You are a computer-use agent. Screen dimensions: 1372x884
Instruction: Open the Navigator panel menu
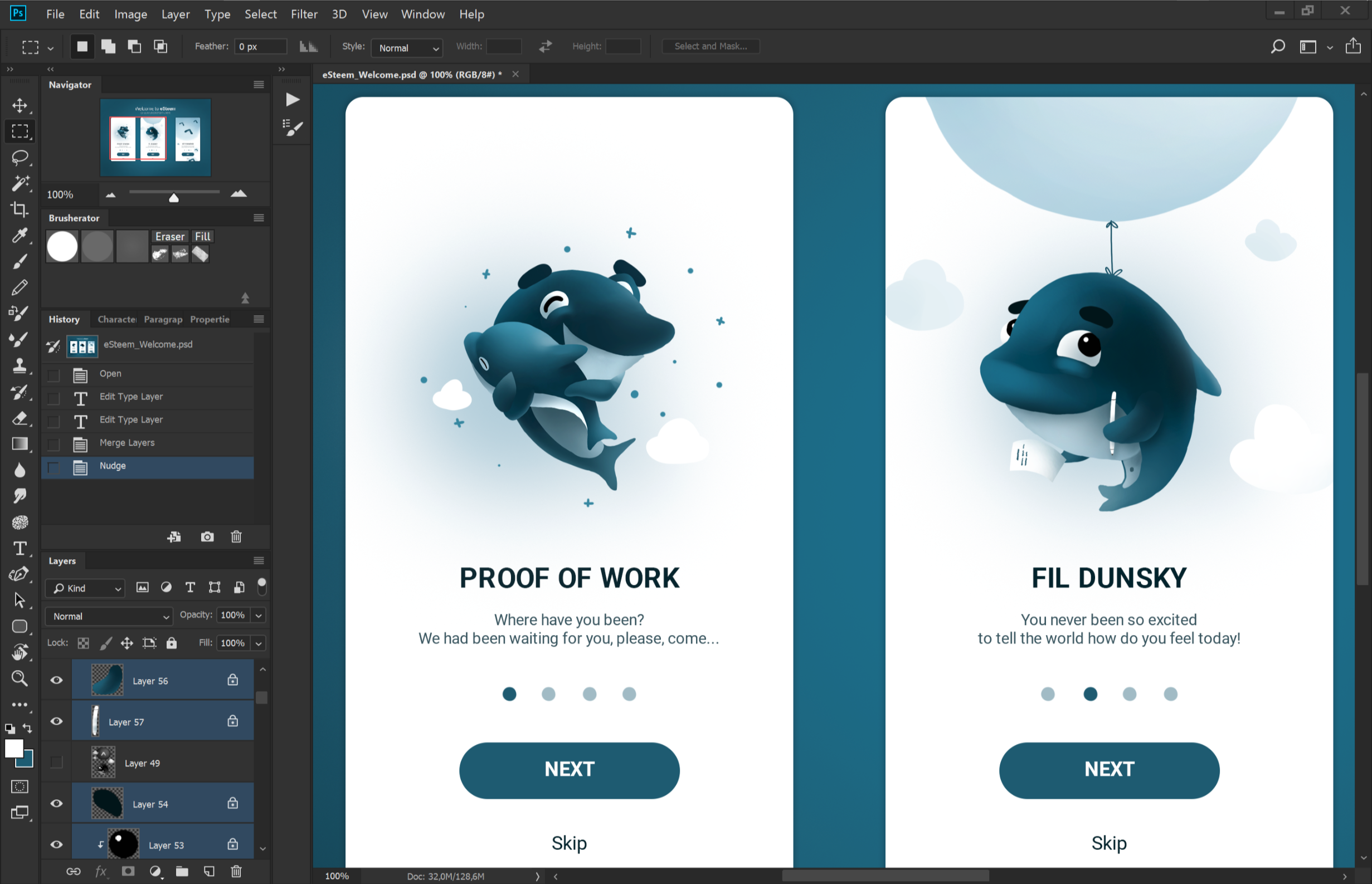259,84
